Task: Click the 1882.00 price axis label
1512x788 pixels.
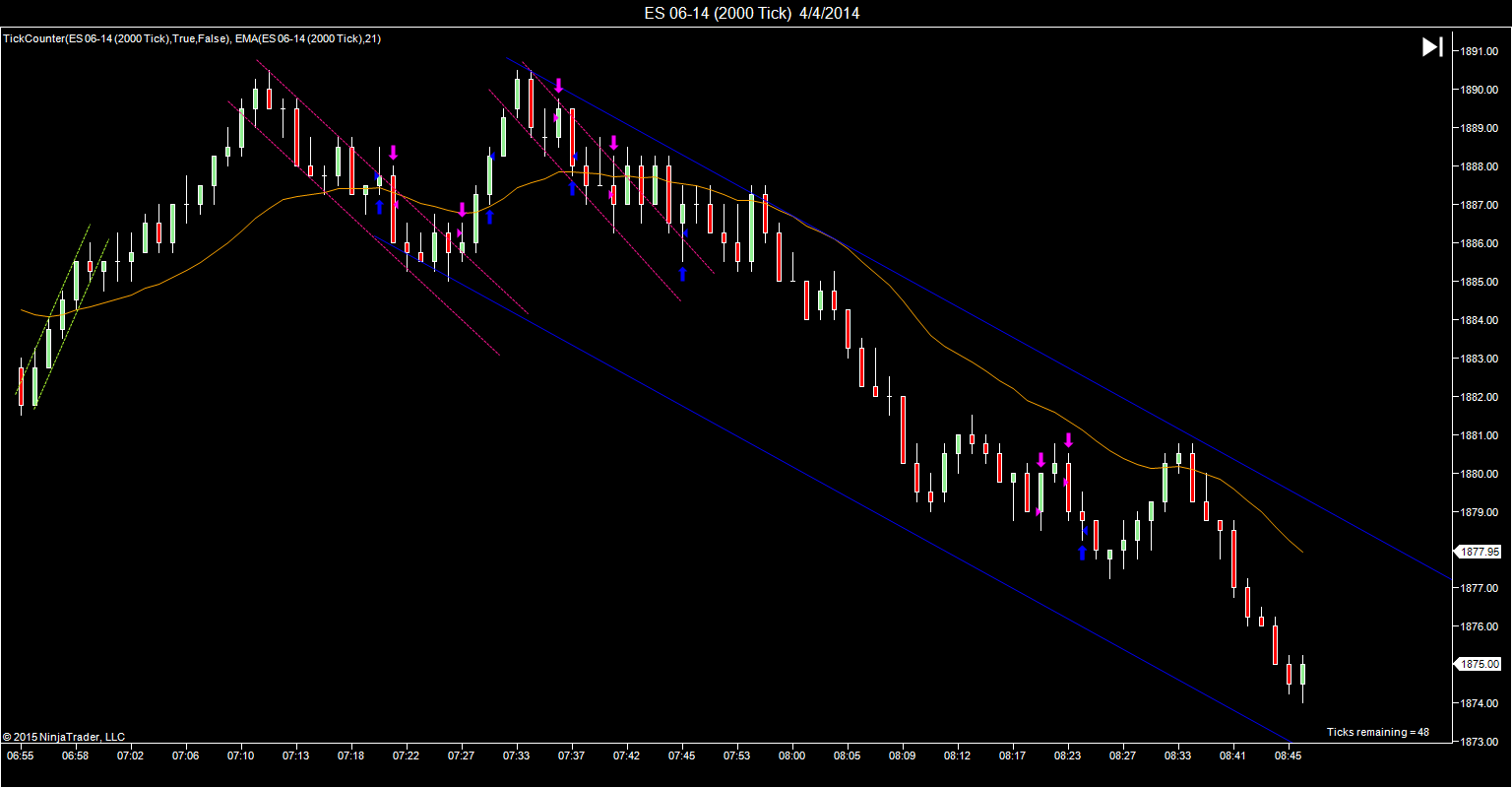Action: (1479, 397)
